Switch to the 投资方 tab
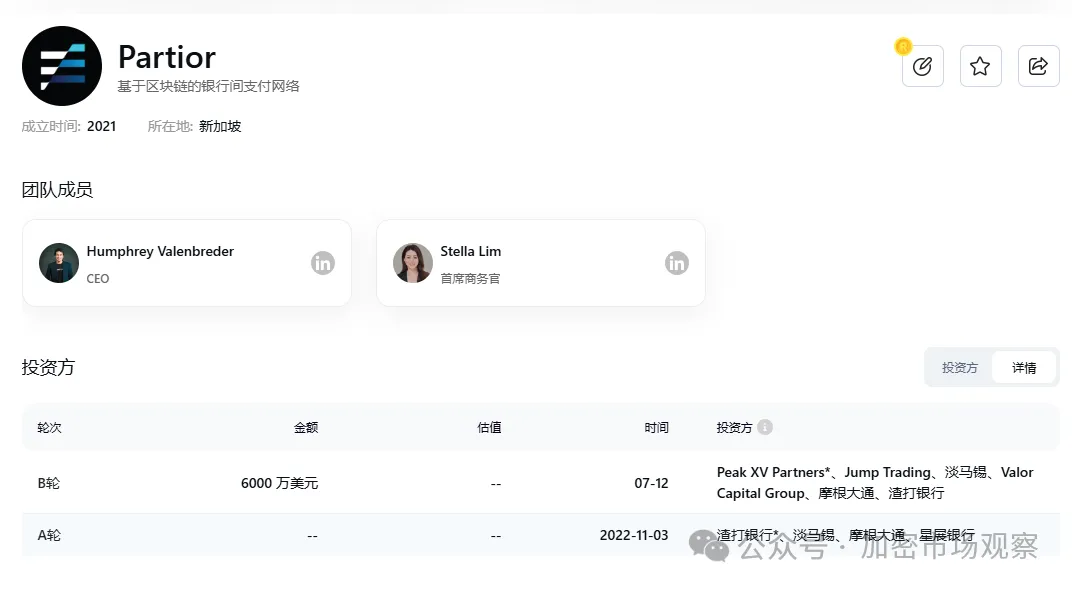The image size is (1072, 589). tap(959, 367)
